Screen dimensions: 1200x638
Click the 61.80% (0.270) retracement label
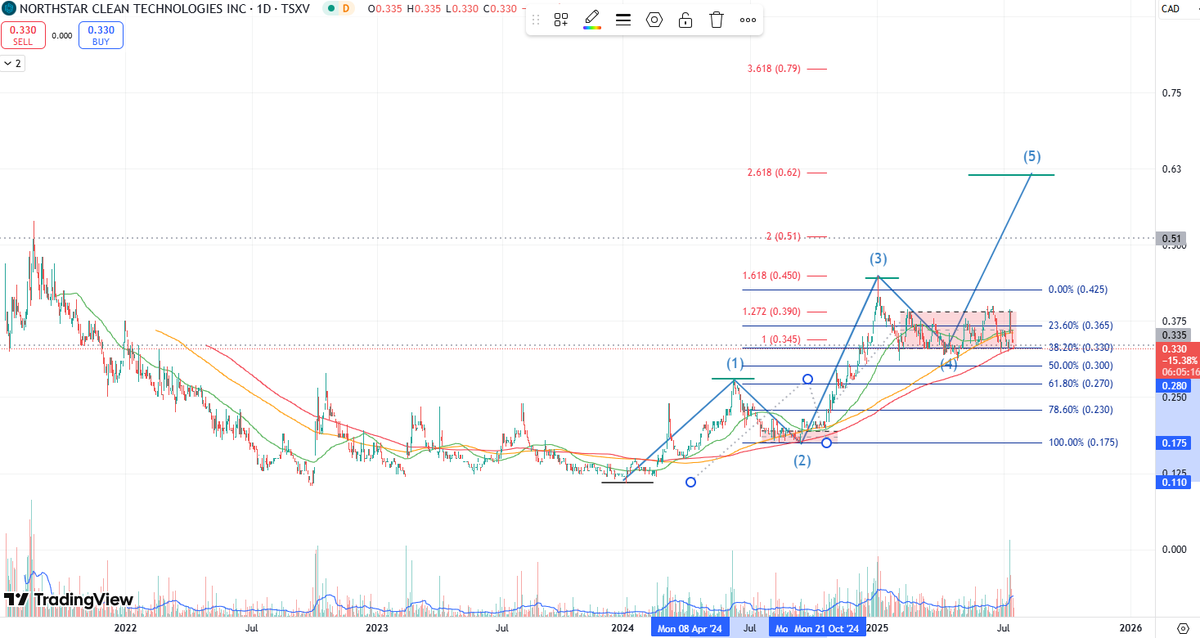click(1078, 383)
